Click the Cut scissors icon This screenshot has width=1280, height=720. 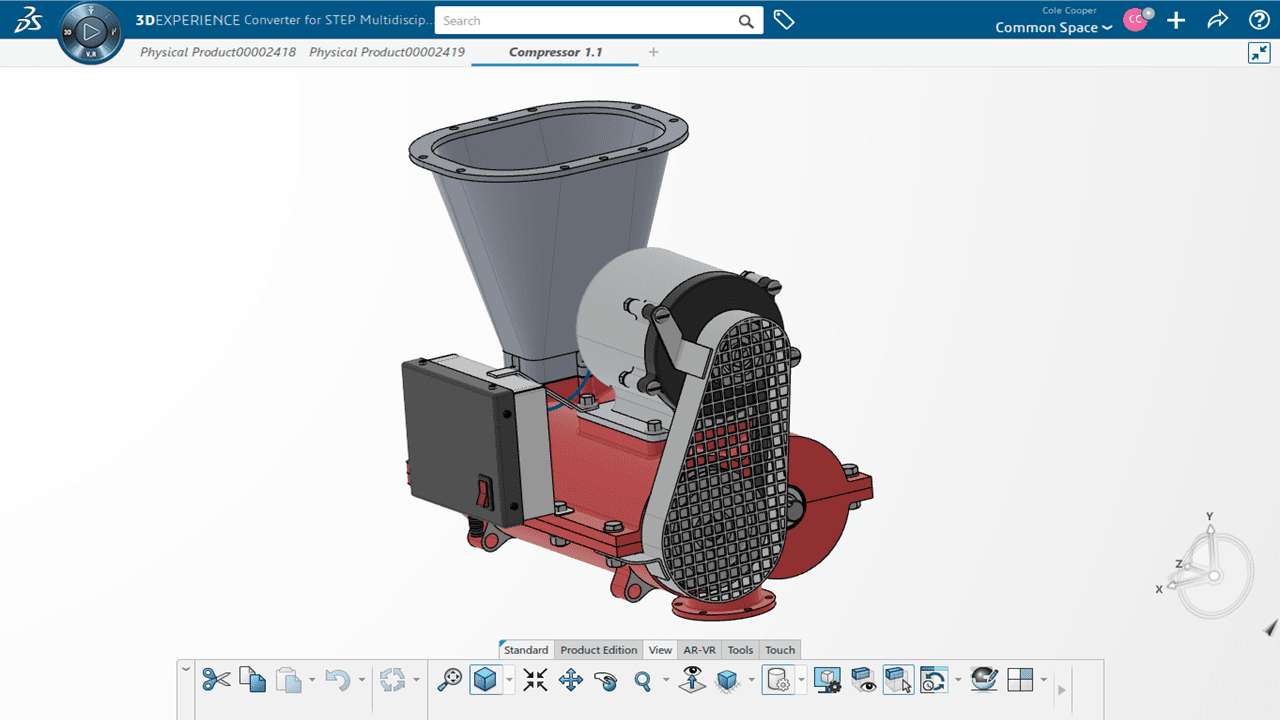pos(215,680)
